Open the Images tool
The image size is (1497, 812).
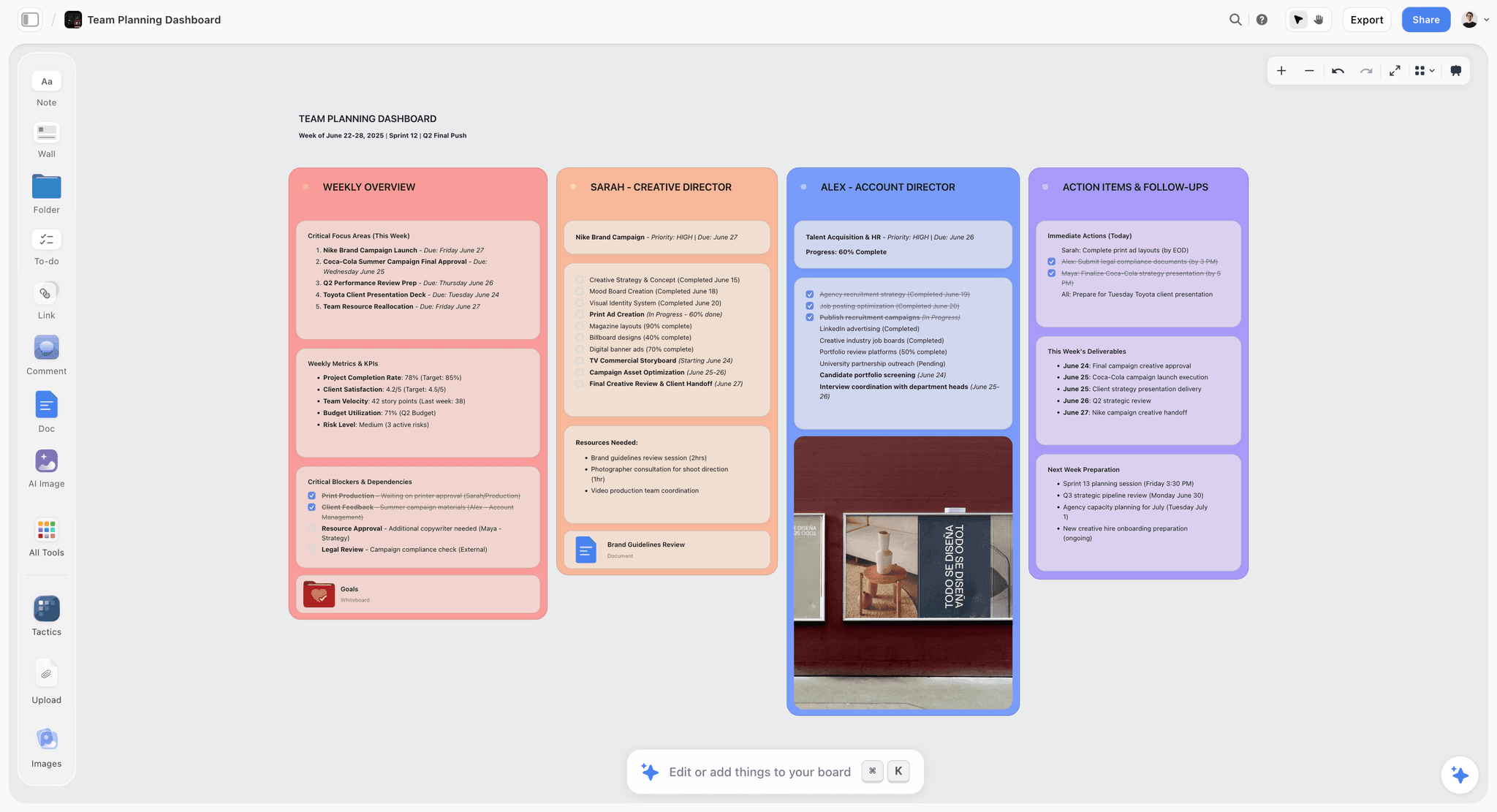[x=47, y=746]
